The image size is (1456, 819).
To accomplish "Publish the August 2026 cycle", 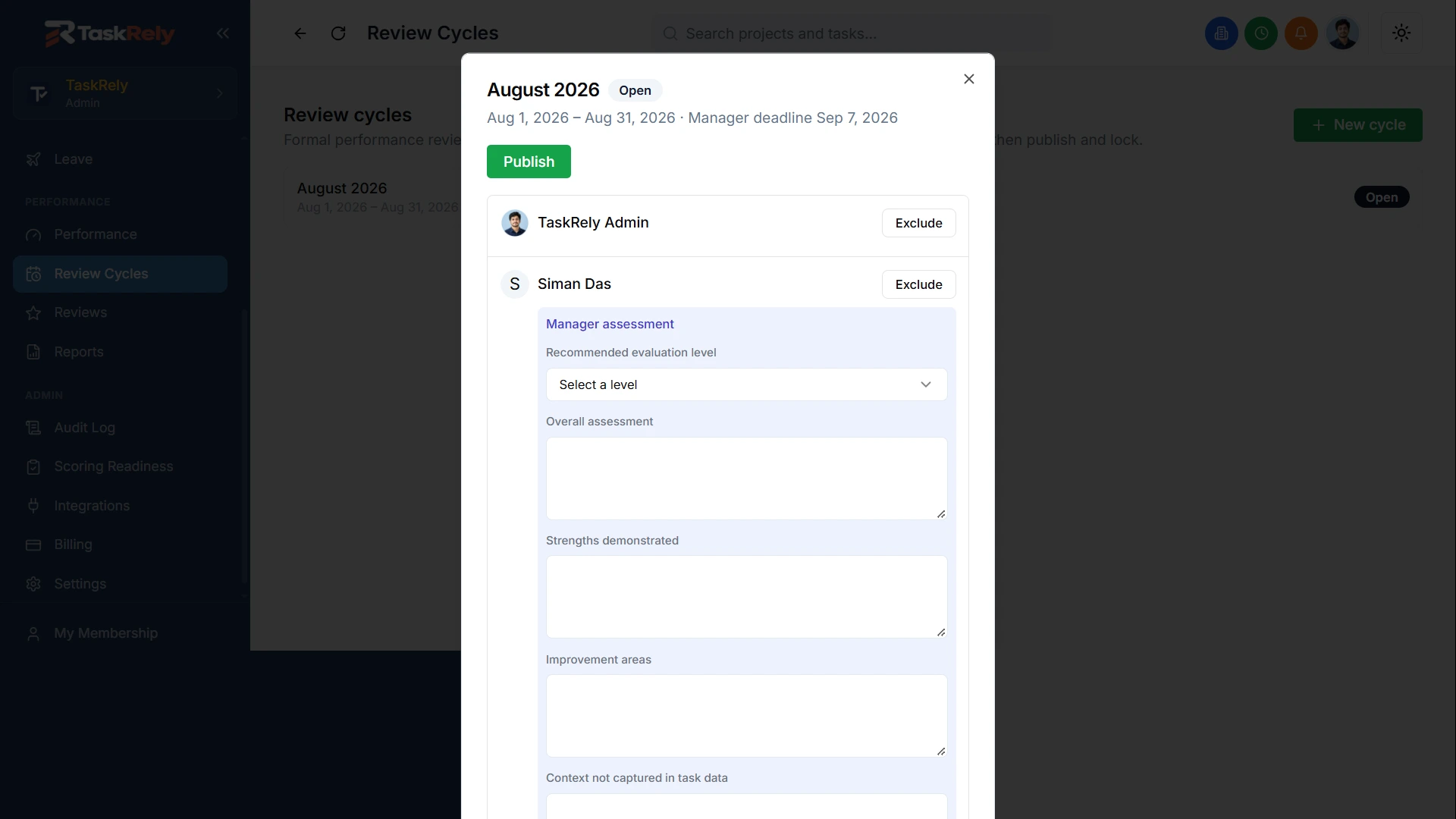I will coord(529,162).
